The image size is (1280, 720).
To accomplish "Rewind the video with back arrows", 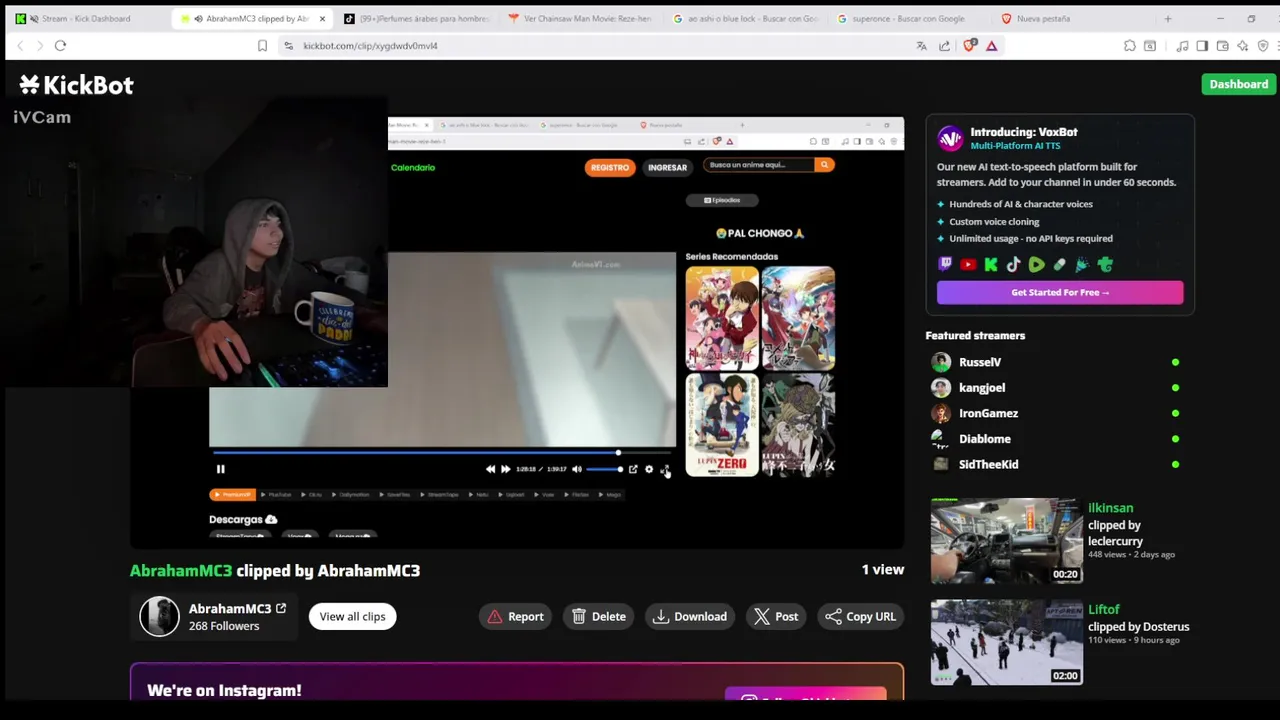I will point(490,469).
